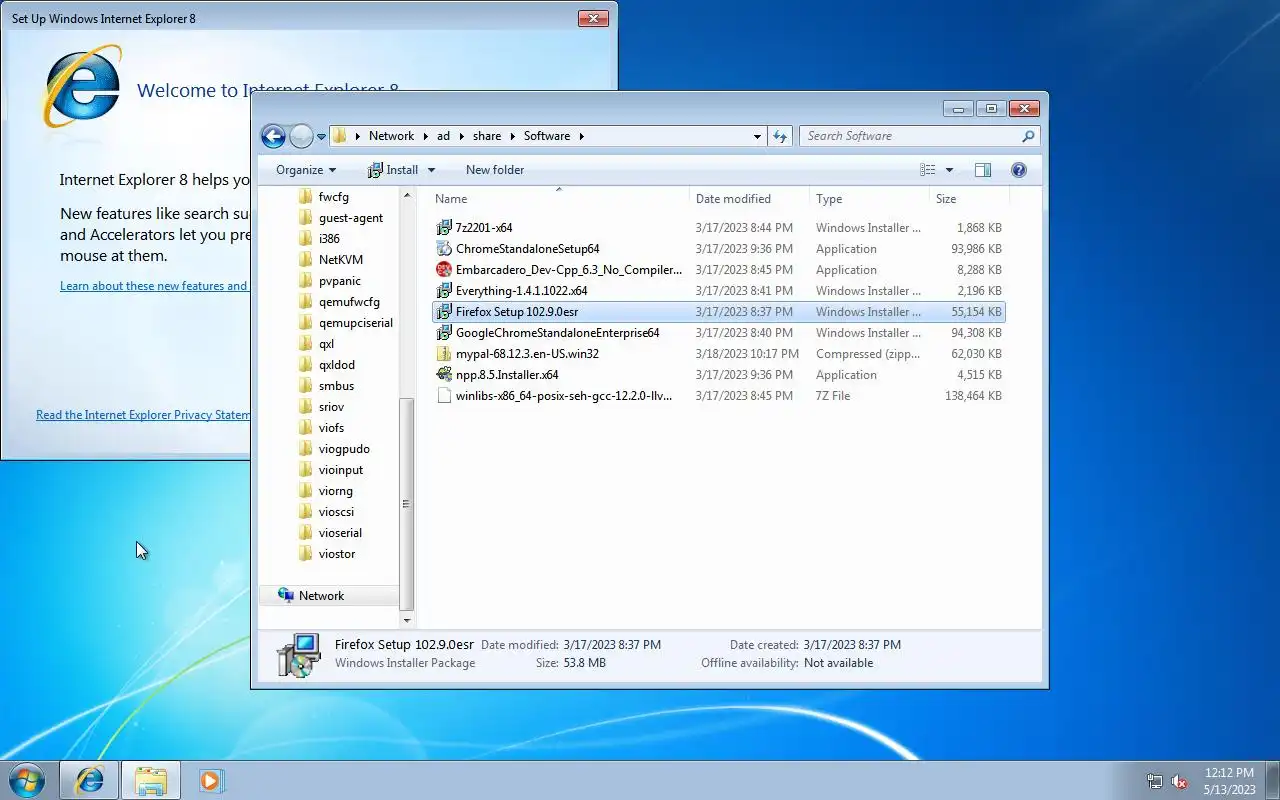This screenshot has height=800, width=1280.
Task: Click the Change your view icon
Action: [928, 170]
